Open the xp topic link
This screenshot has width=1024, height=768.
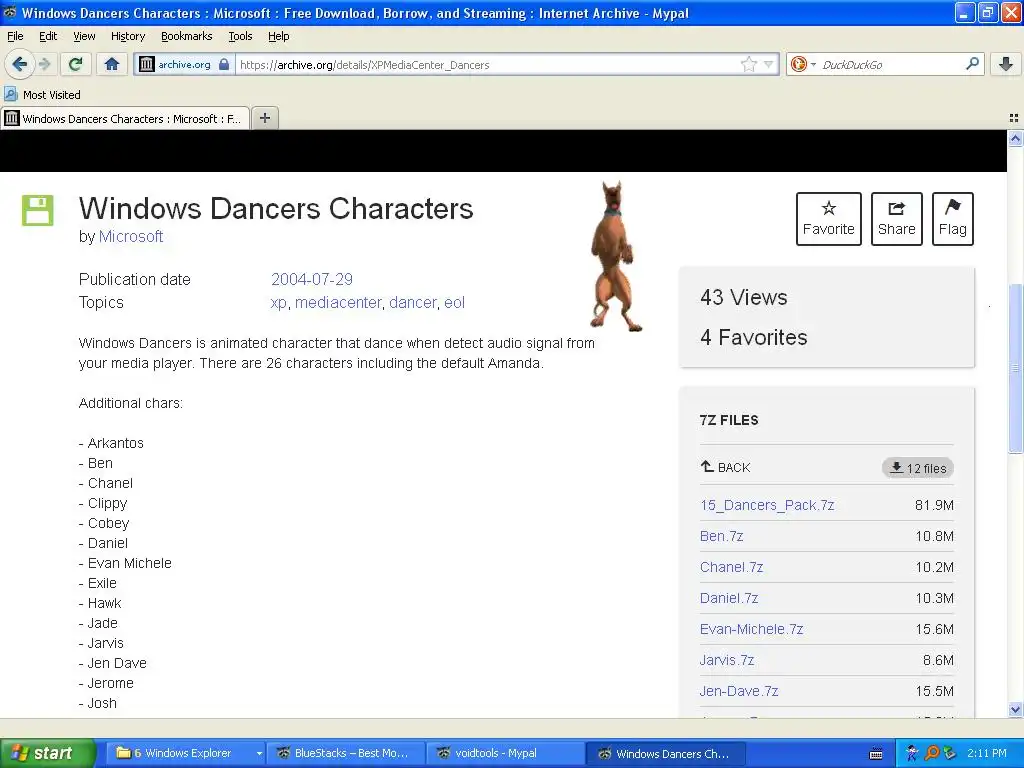pos(278,302)
